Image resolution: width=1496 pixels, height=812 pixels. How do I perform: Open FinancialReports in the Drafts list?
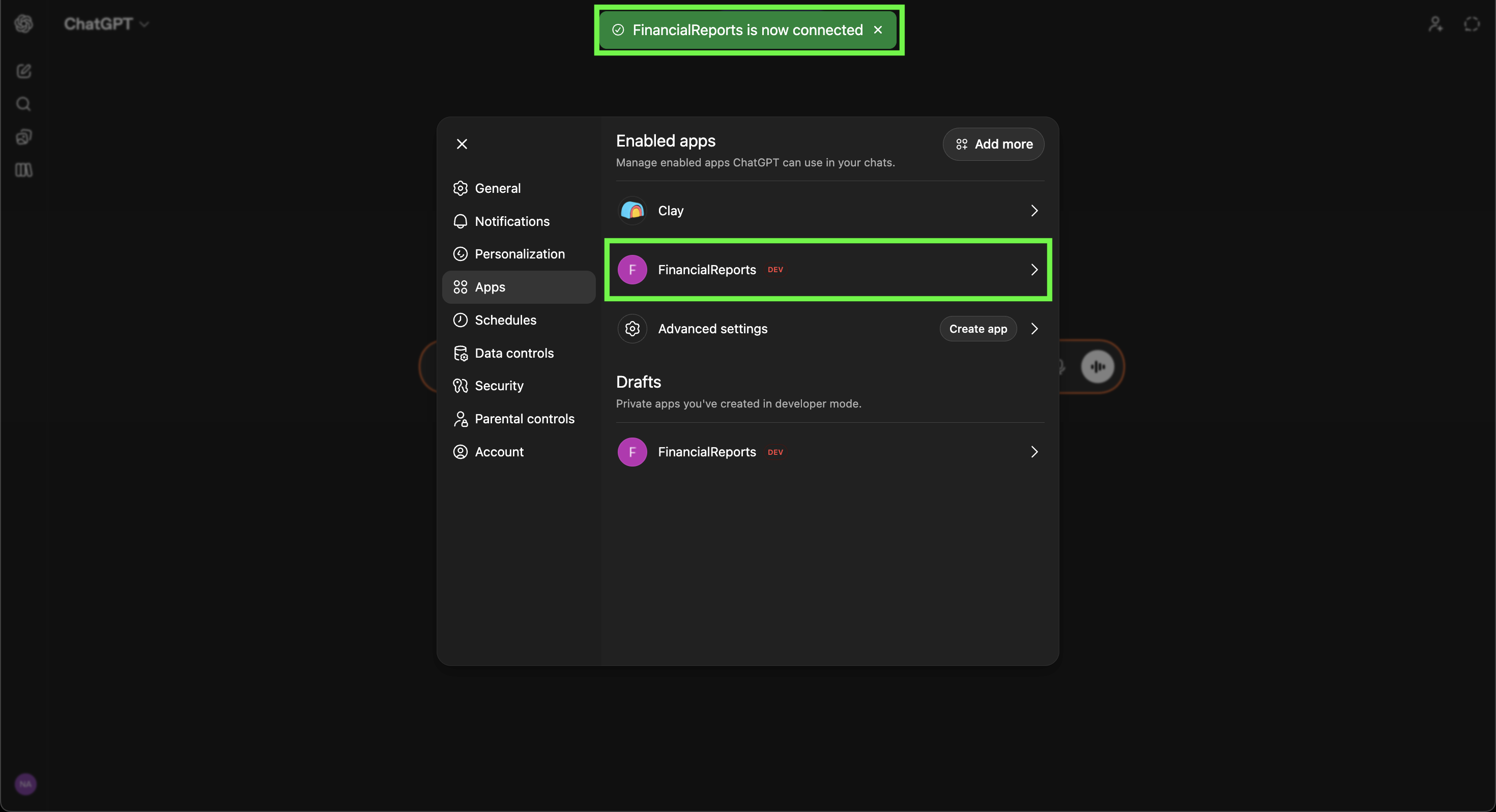pos(830,452)
